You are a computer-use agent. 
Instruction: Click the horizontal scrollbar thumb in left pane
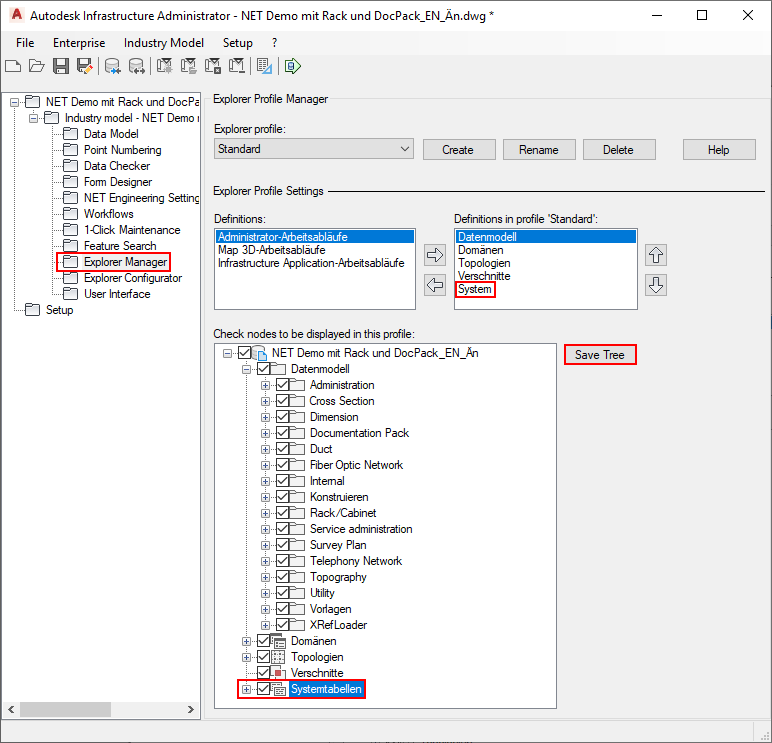[x=65, y=710]
